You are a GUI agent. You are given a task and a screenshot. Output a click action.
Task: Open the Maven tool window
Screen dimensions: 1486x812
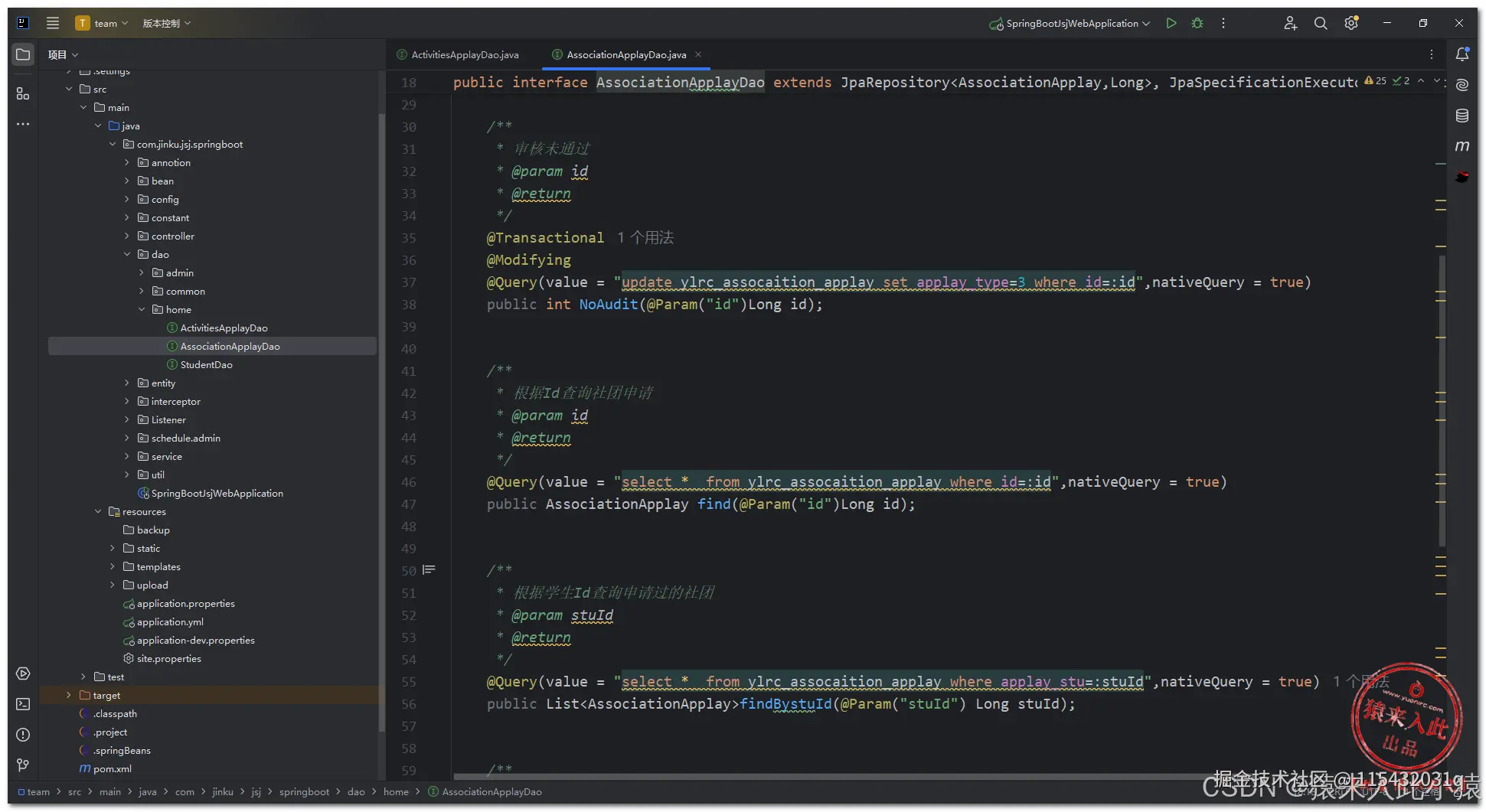(1462, 146)
